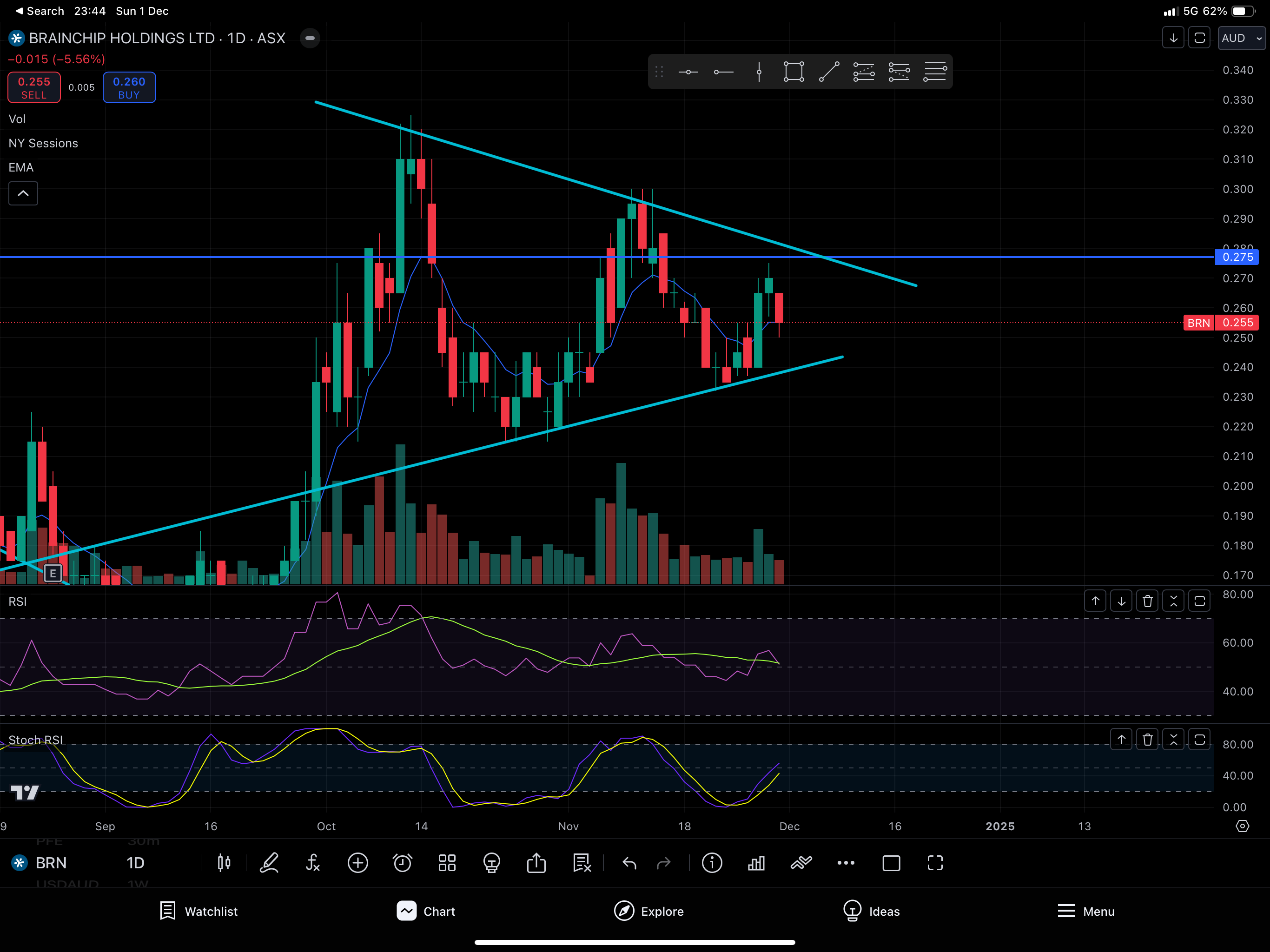Select horizontal ray drawing tool

[x=723, y=72]
